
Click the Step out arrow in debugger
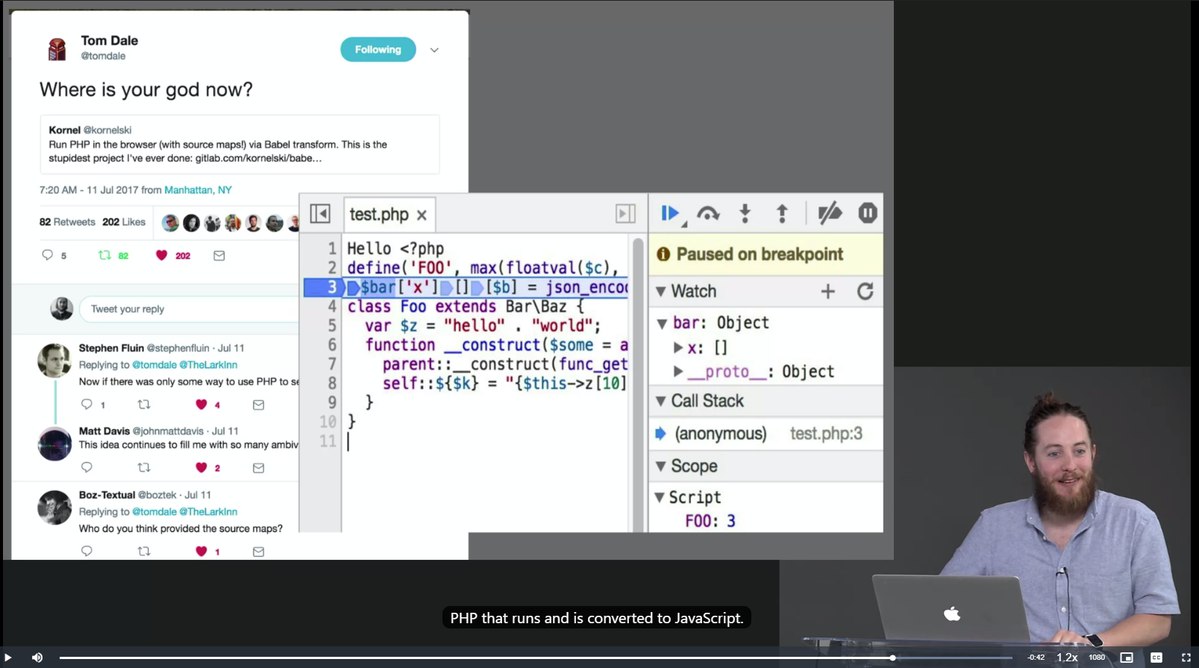781,214
